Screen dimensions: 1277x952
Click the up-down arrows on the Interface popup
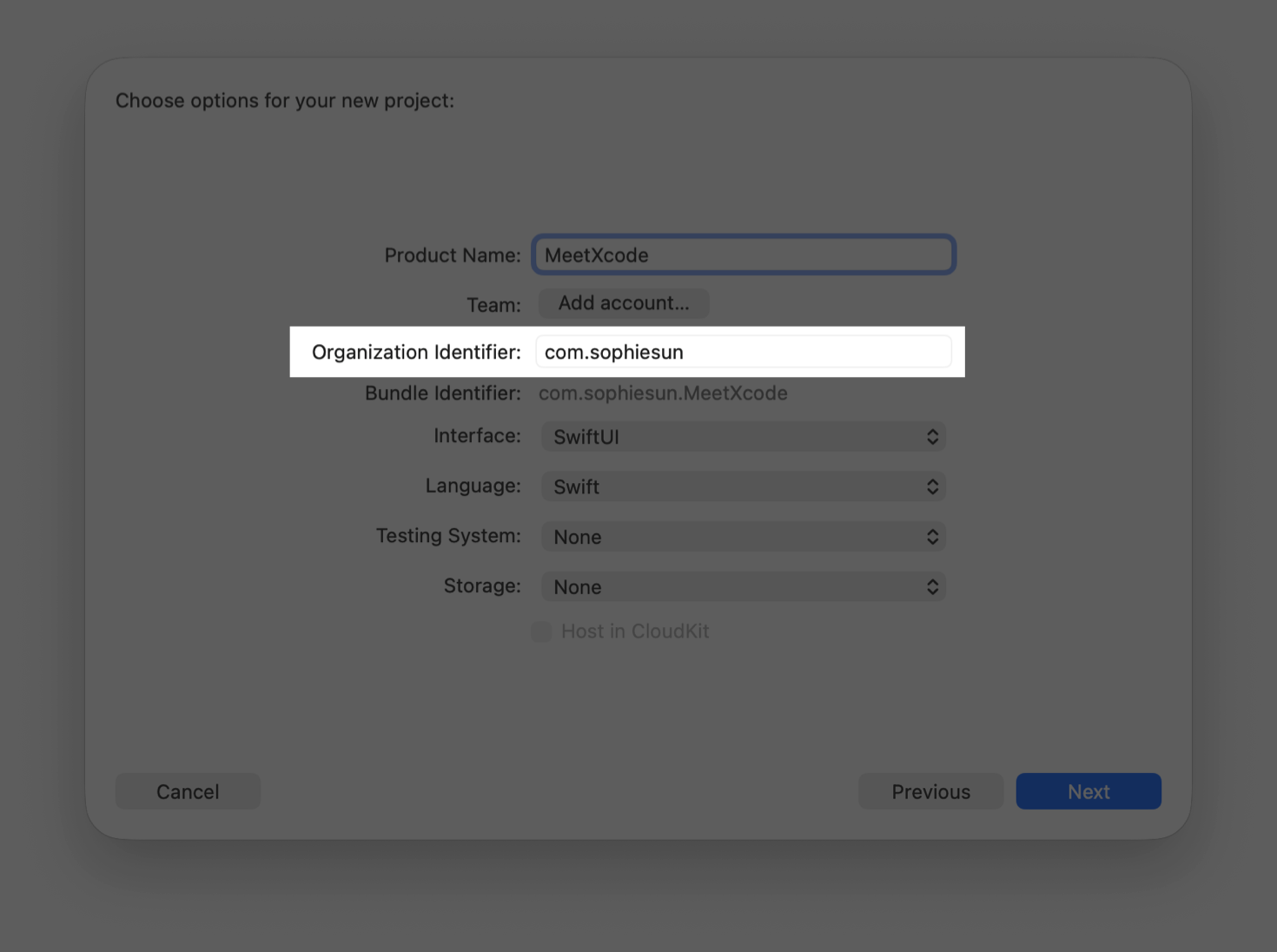point(932,437)
